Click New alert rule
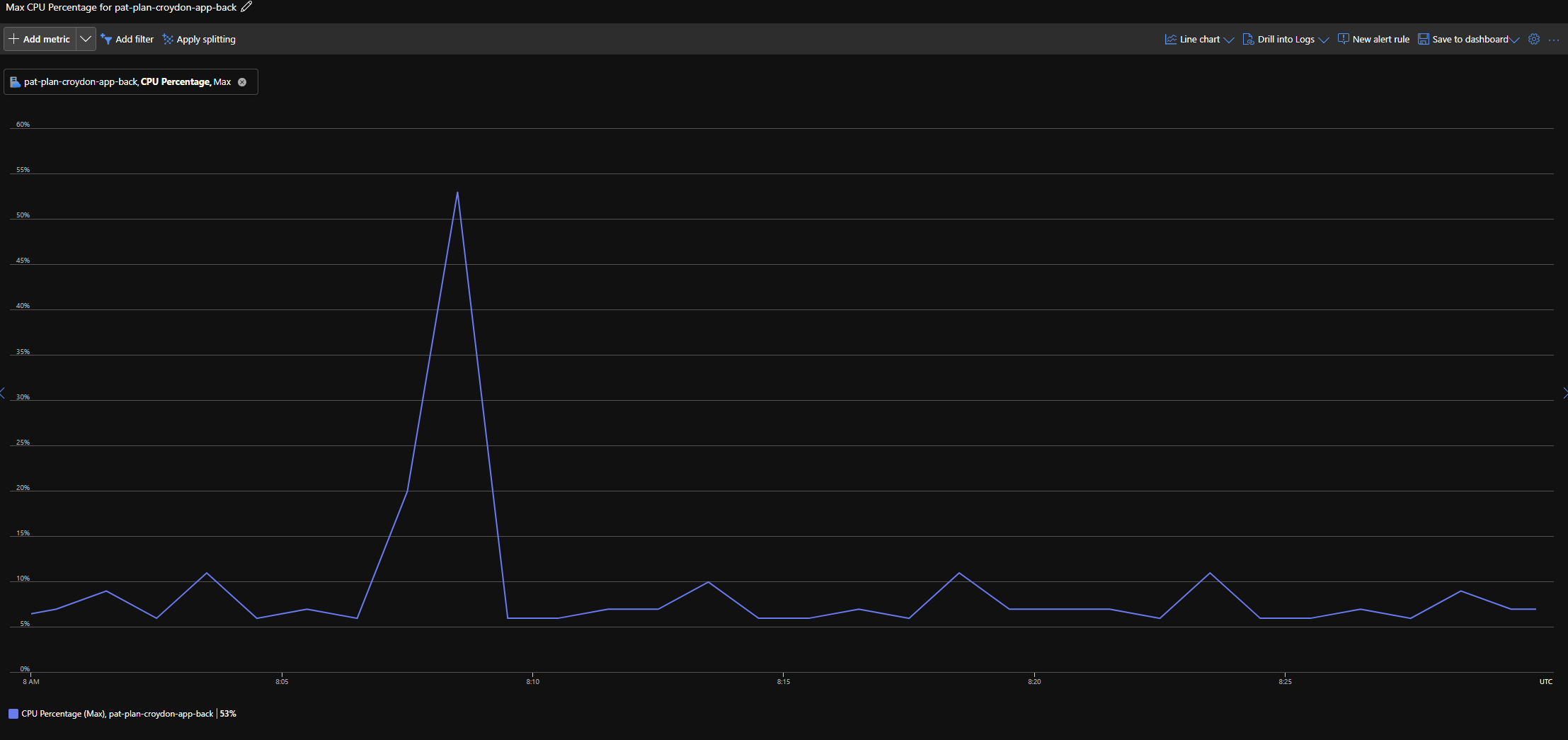The image size is (1568, 740). [1373, 39]
